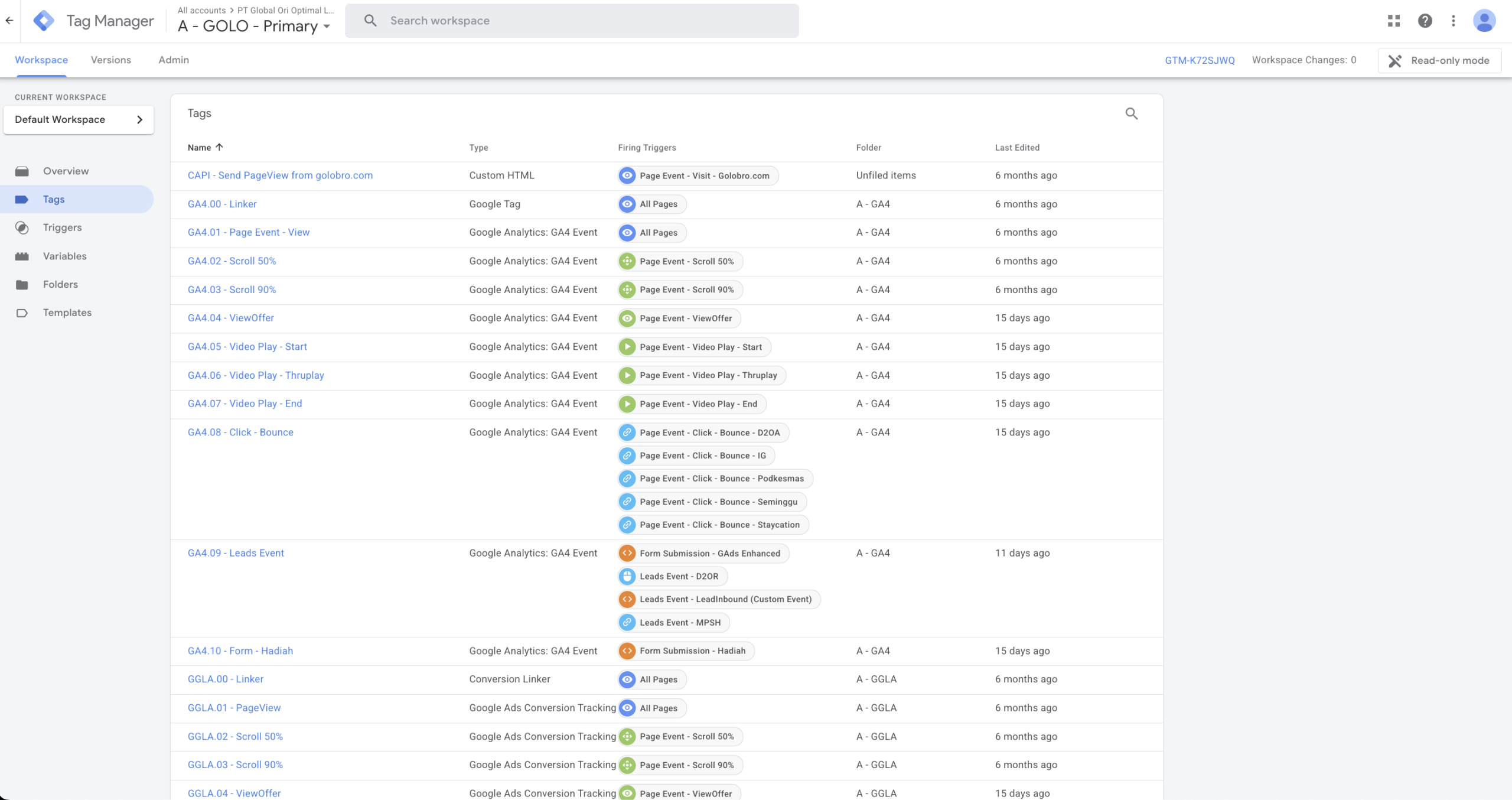
Task: Open the help question mark icon
Action: (x=1425, y=21)
